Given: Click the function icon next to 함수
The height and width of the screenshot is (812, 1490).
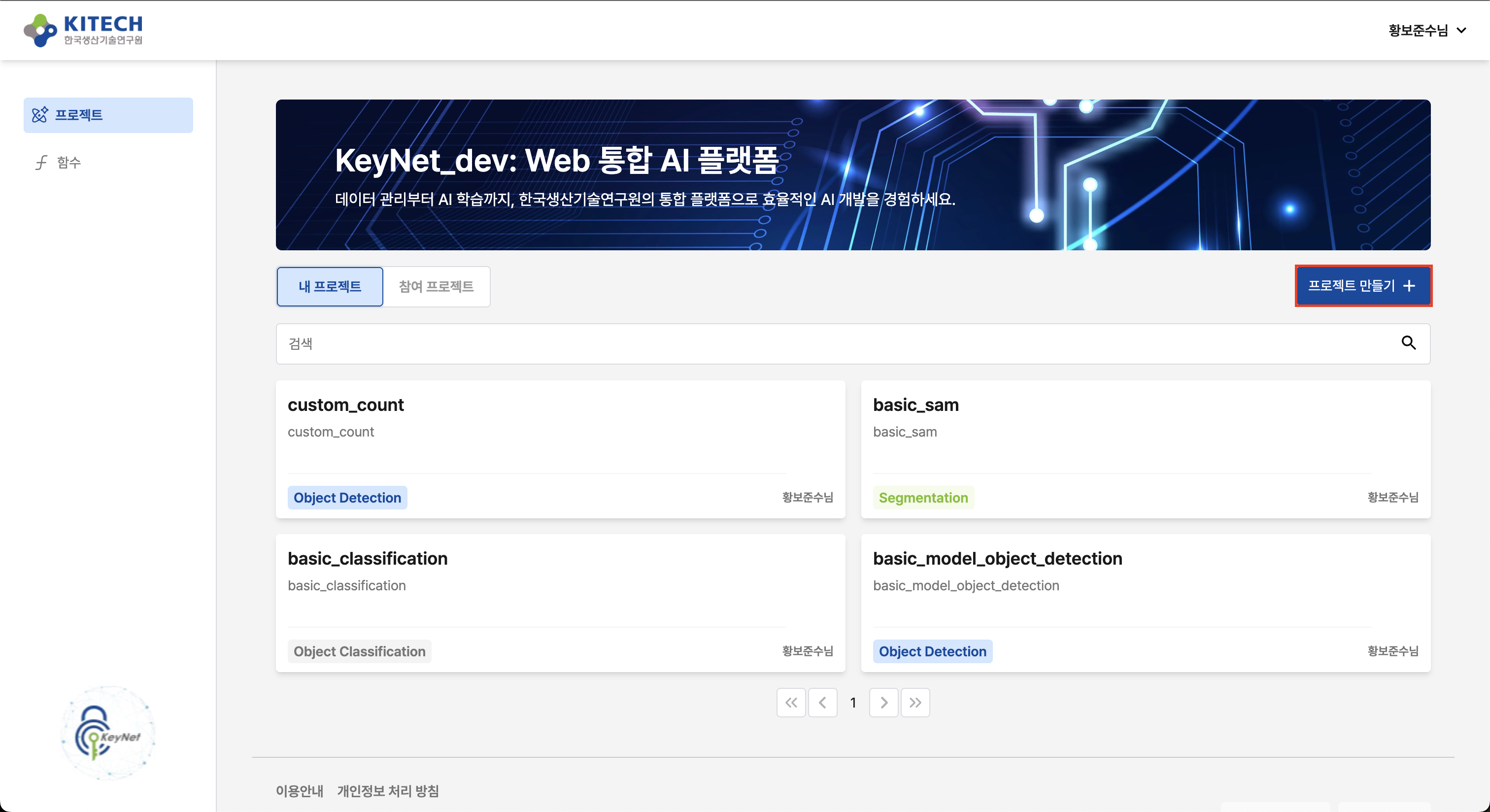Looking at the screenshot, I should 41,163.
